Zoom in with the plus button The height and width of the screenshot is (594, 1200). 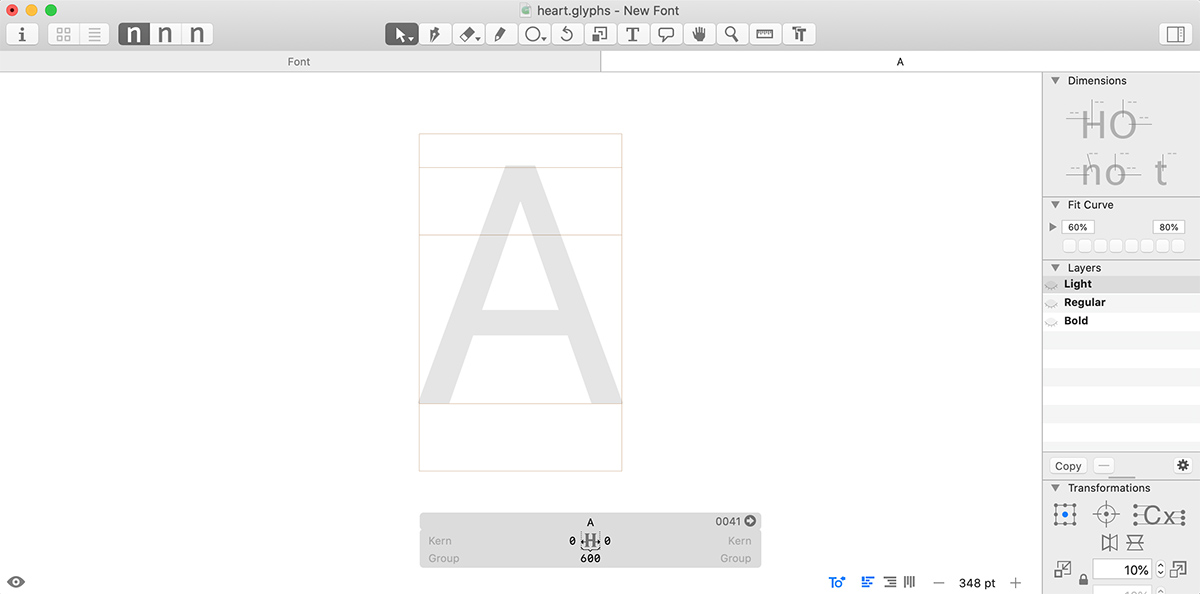(x=1016, y=583)
